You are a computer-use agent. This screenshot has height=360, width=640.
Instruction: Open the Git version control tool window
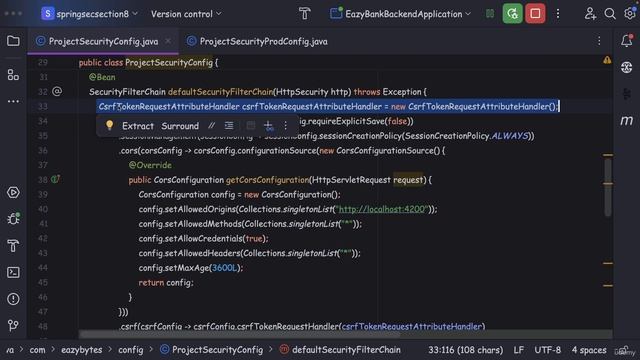pos(13,325)
